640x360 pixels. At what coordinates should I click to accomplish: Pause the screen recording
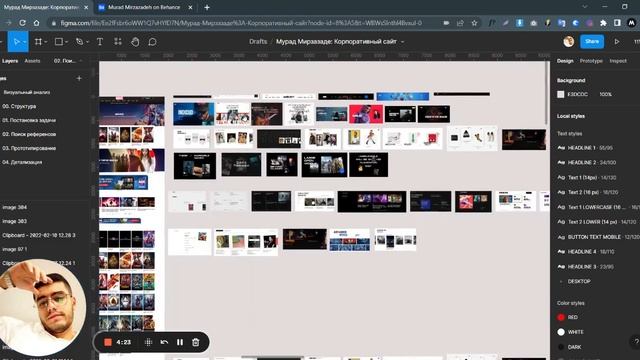click(180, 342)
